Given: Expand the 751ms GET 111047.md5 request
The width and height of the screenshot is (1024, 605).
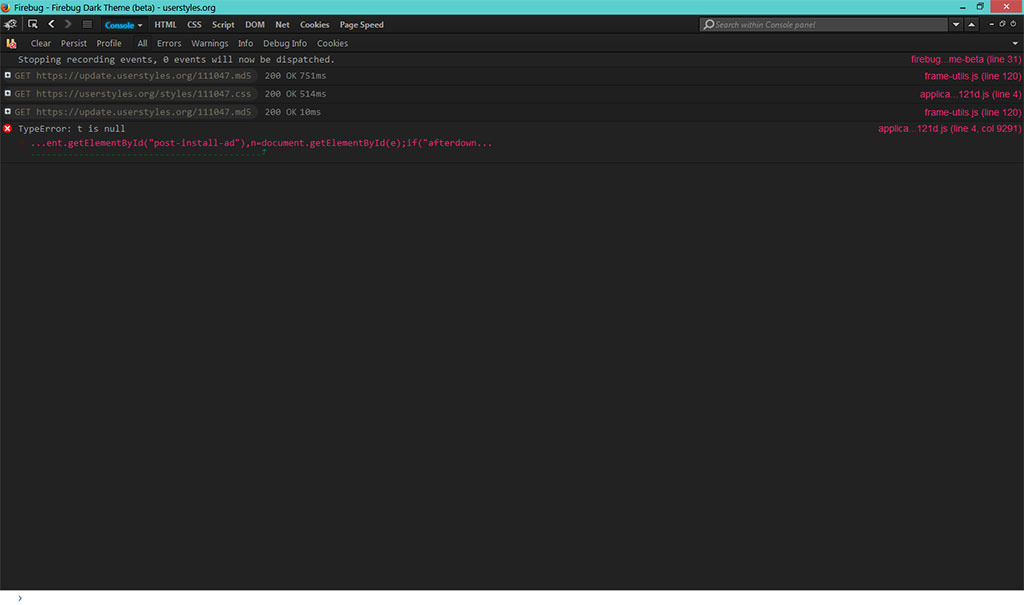Looking at the screenshot, I should tap(8, 75).
